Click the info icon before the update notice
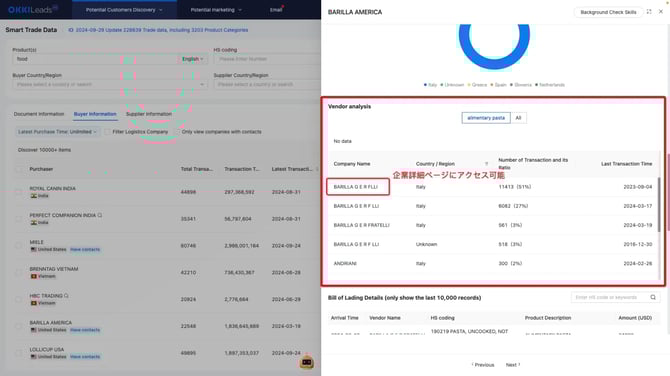 (x=71, y=30)
